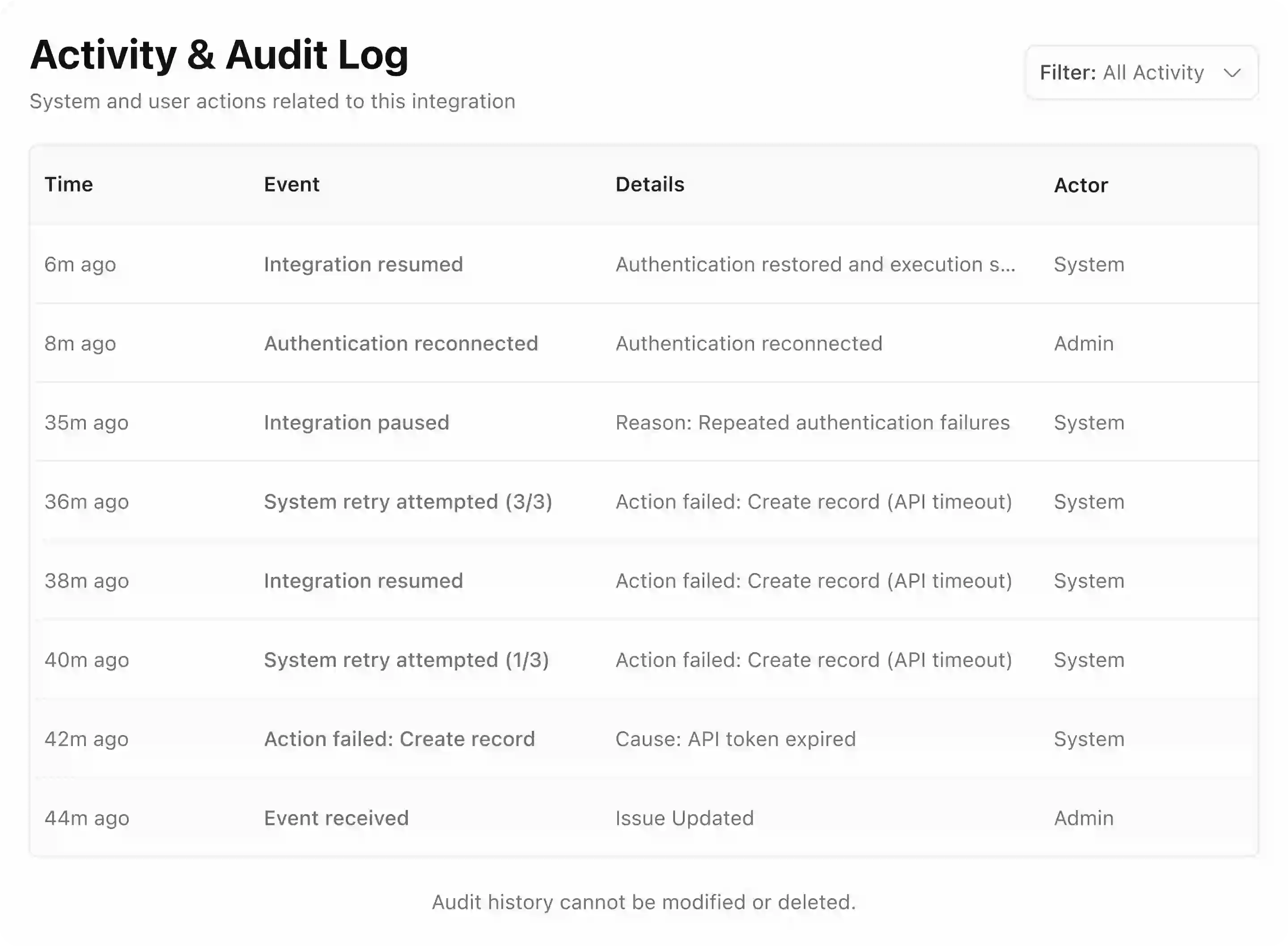Click the Event column header
The width and height of the screenshot is (1288, 946).
[292, 184]
